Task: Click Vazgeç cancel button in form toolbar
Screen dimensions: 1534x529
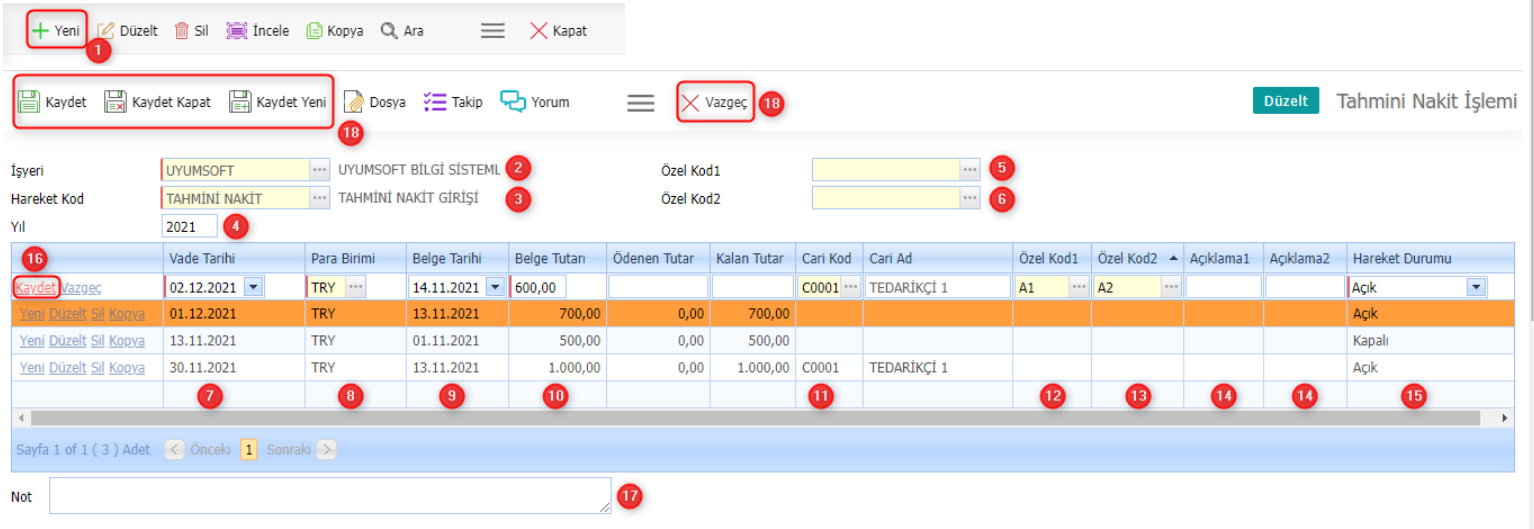Action: [715, 102]
